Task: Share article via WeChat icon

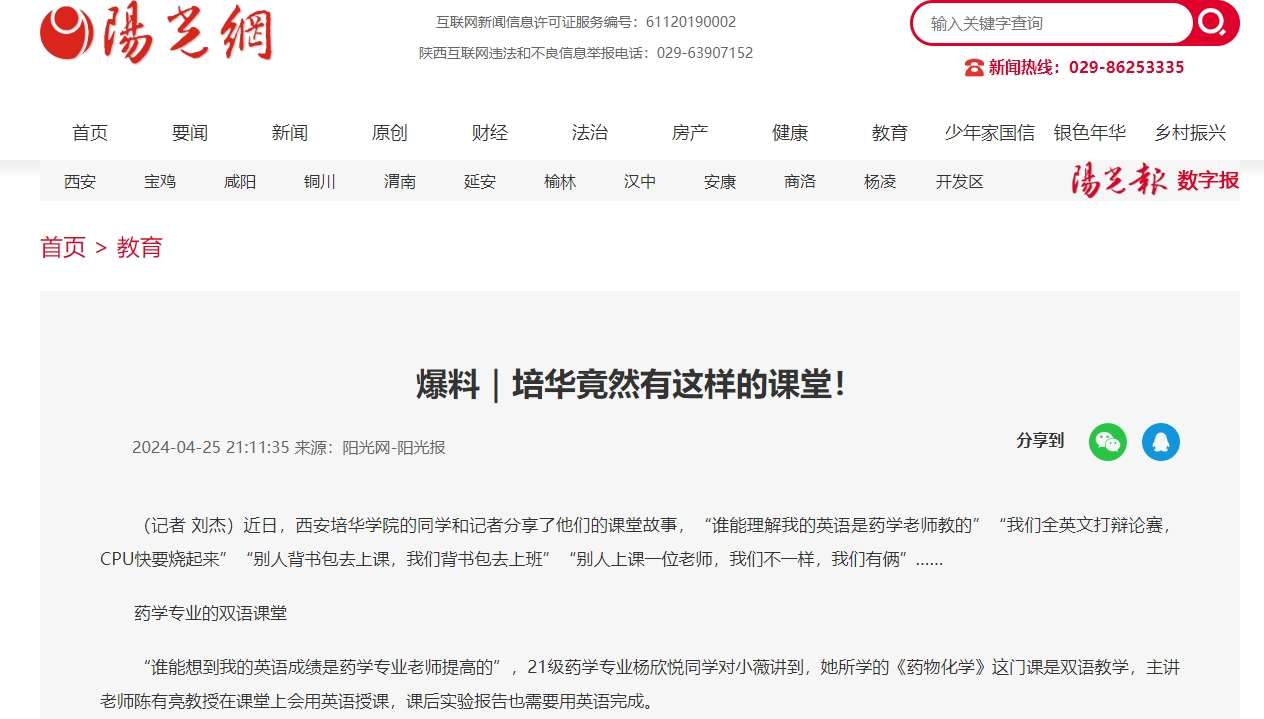Action: [x=1107, y=441]
